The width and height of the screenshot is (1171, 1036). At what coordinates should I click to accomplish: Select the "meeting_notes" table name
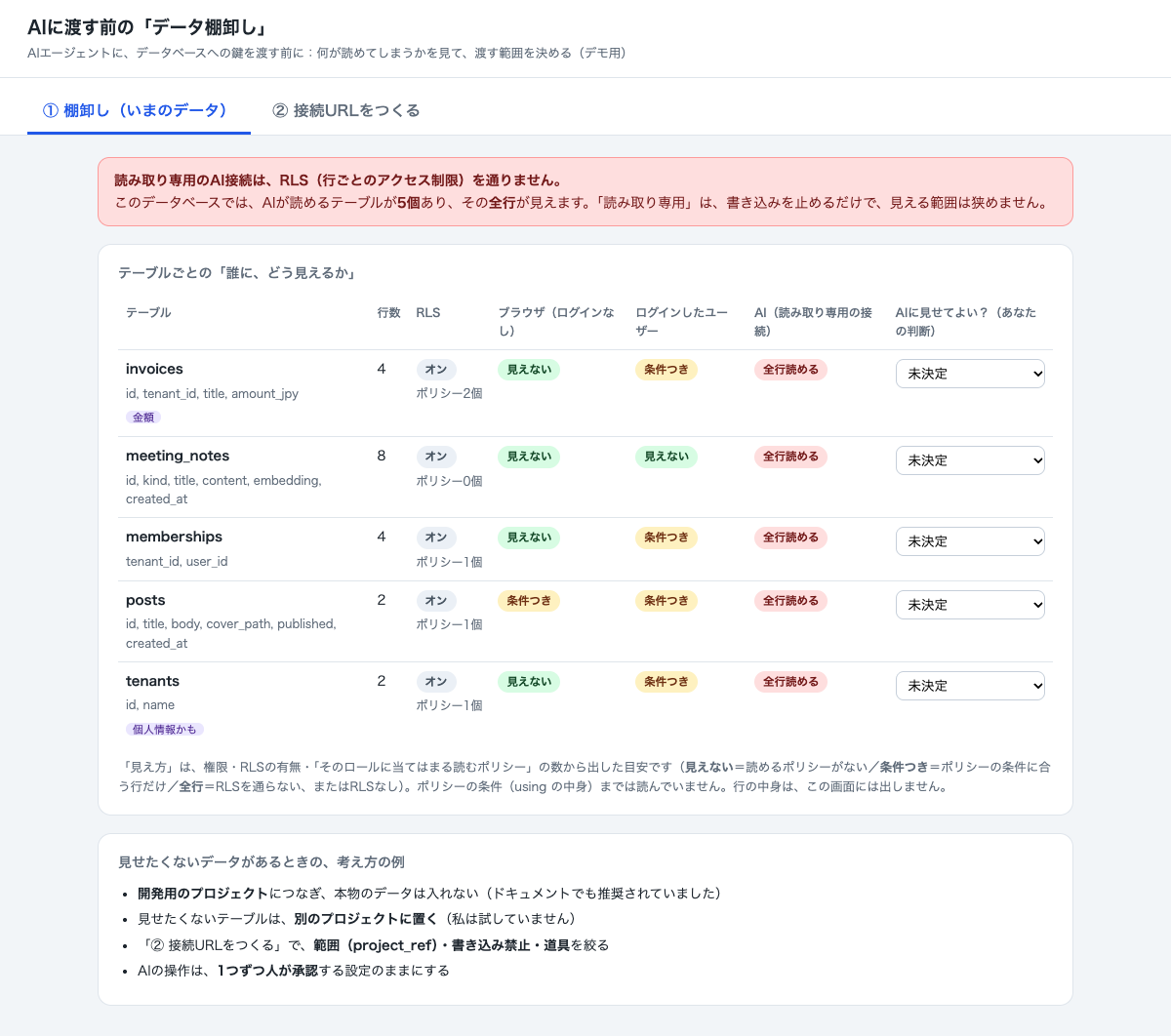click(x=178, y=456)
